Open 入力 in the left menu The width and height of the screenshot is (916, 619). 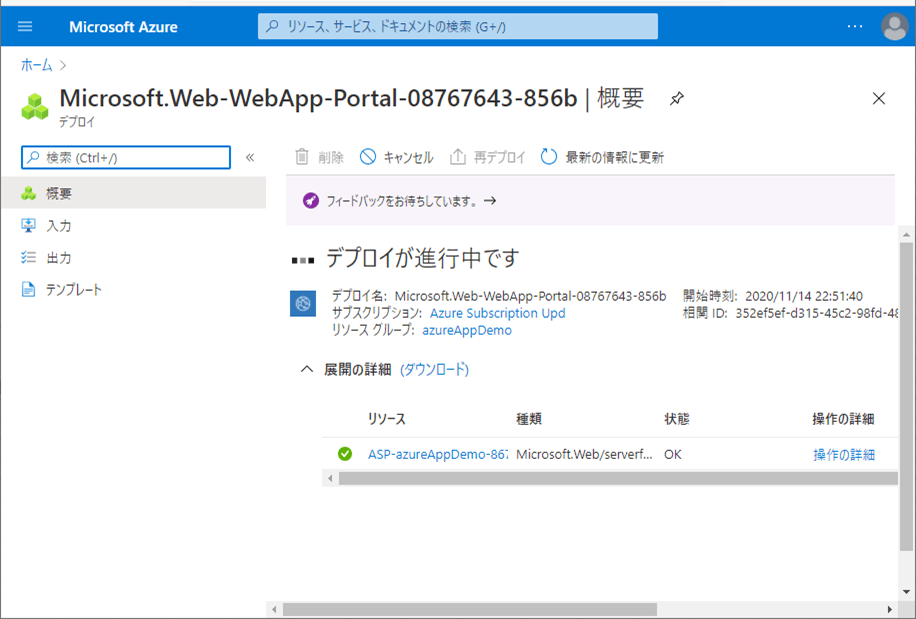(x=59, y=226)
